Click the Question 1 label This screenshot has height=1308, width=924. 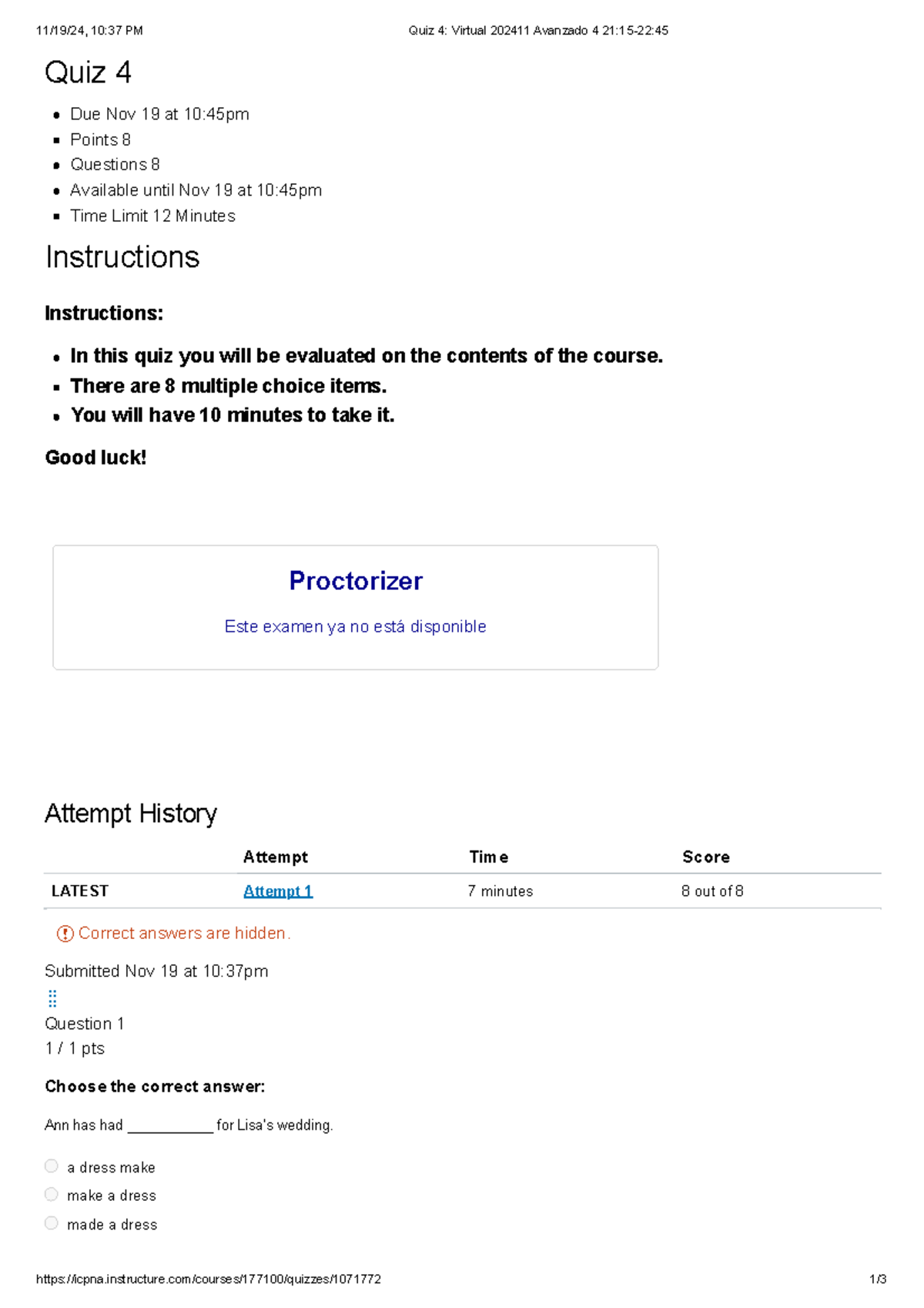click(x=85, y=1024)
